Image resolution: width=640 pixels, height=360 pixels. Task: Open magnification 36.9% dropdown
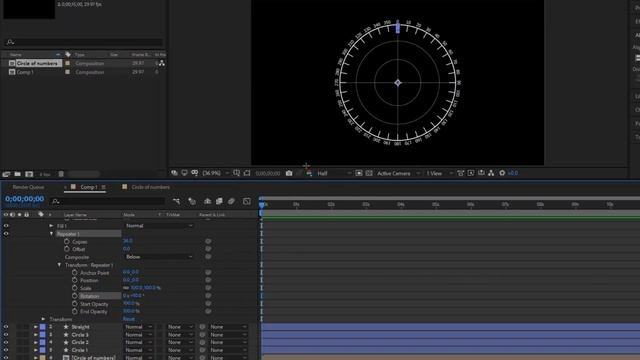[x=215, y=173]
